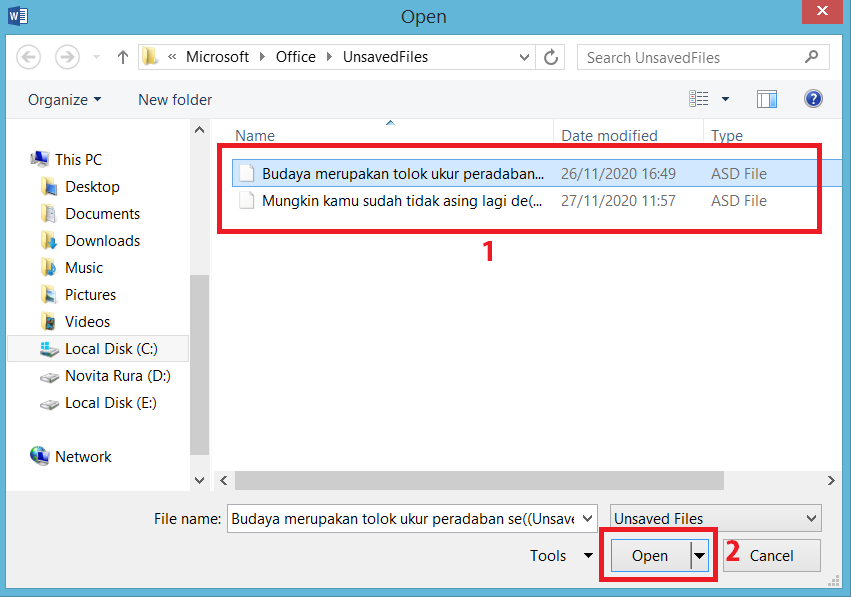
Task: Open the File name dropdown arrow
Action: tap(587, 519)
